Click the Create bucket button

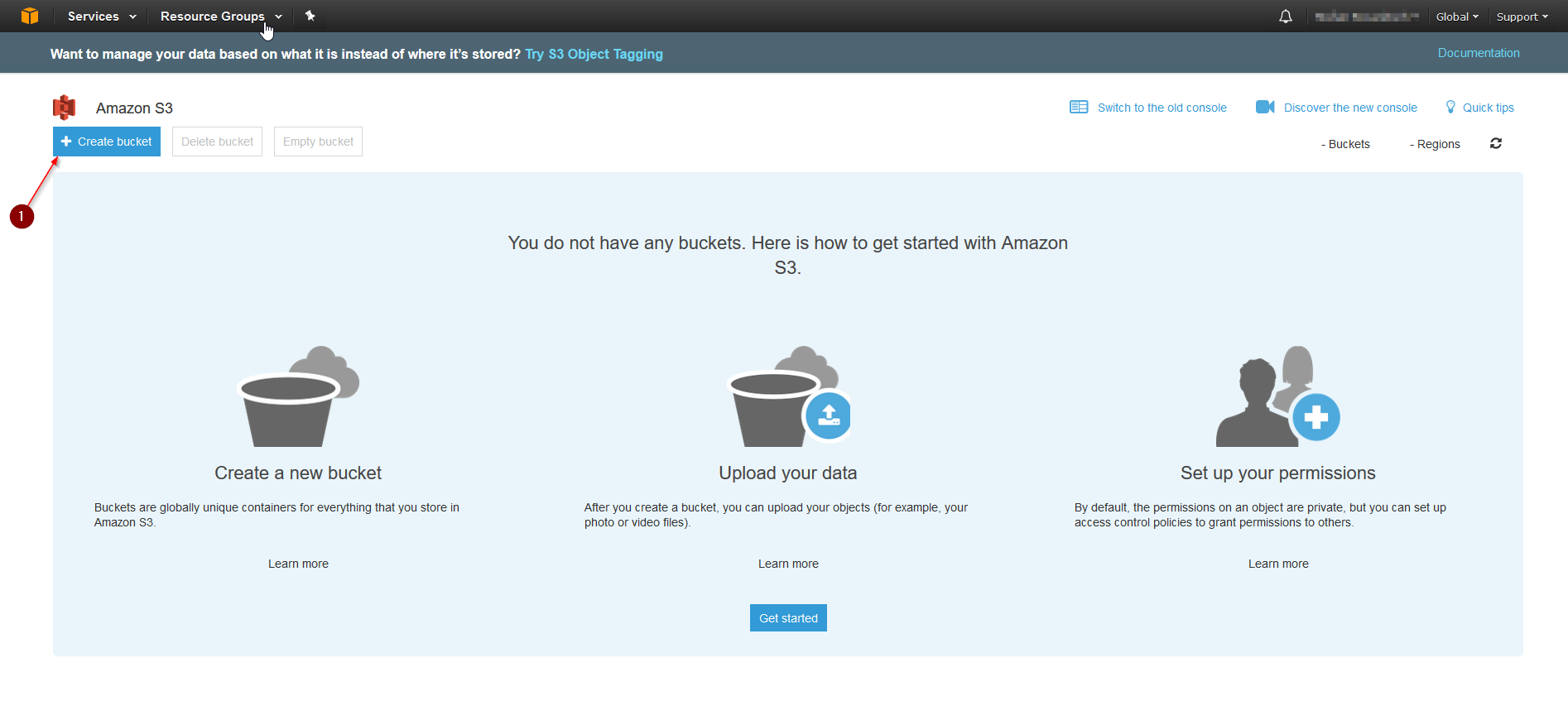pos(107,142)
